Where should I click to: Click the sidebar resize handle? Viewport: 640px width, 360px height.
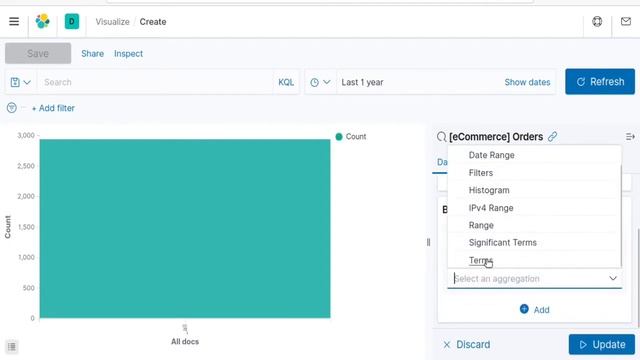pos(428,242)
